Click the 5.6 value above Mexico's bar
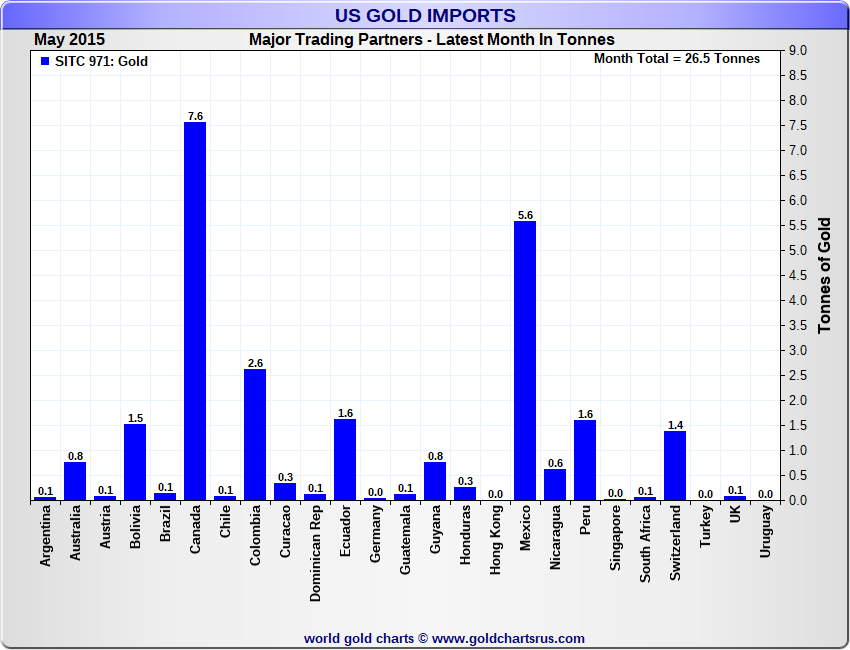Screen dimensions: 850x650 pos(525,215)
